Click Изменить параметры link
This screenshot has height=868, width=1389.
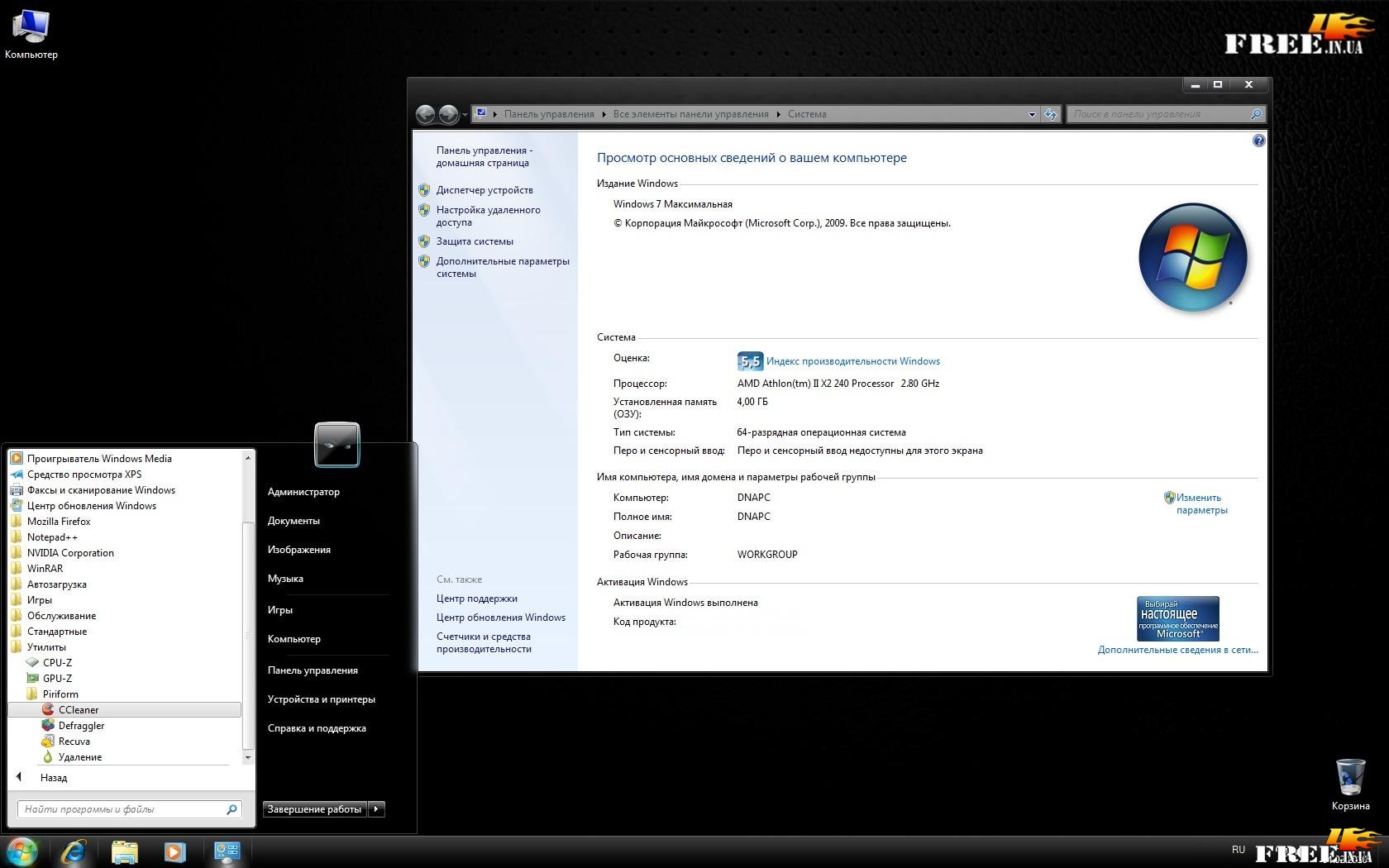coord(1201,504)
